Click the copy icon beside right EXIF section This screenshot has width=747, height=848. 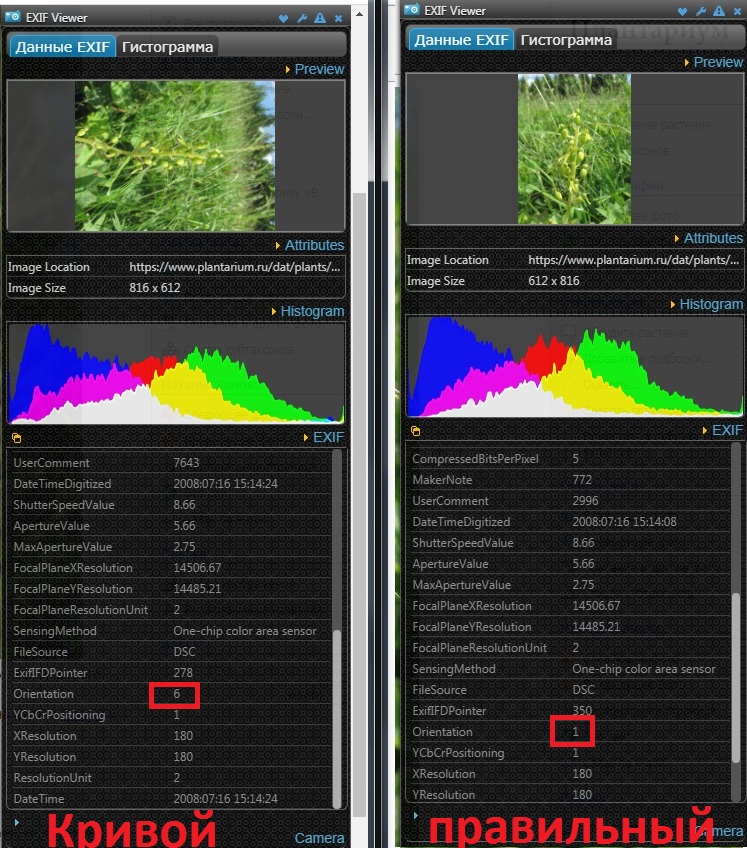(x=415, y=431)
